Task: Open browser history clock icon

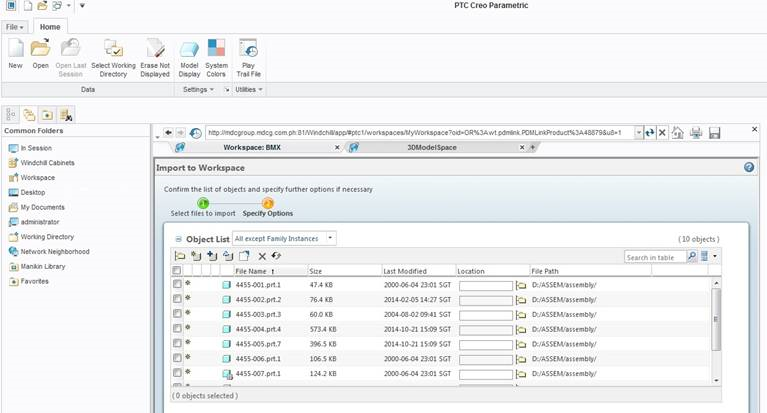Action: pos(195,133)
